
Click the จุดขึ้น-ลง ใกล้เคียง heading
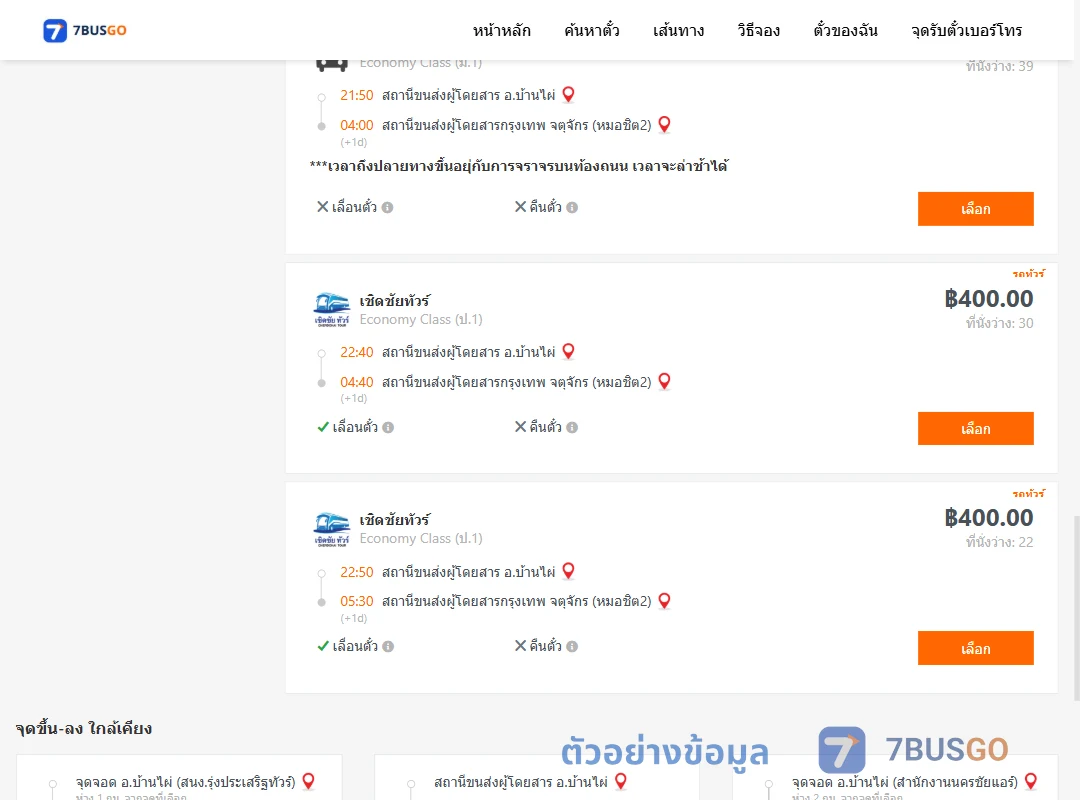point(84,728)
